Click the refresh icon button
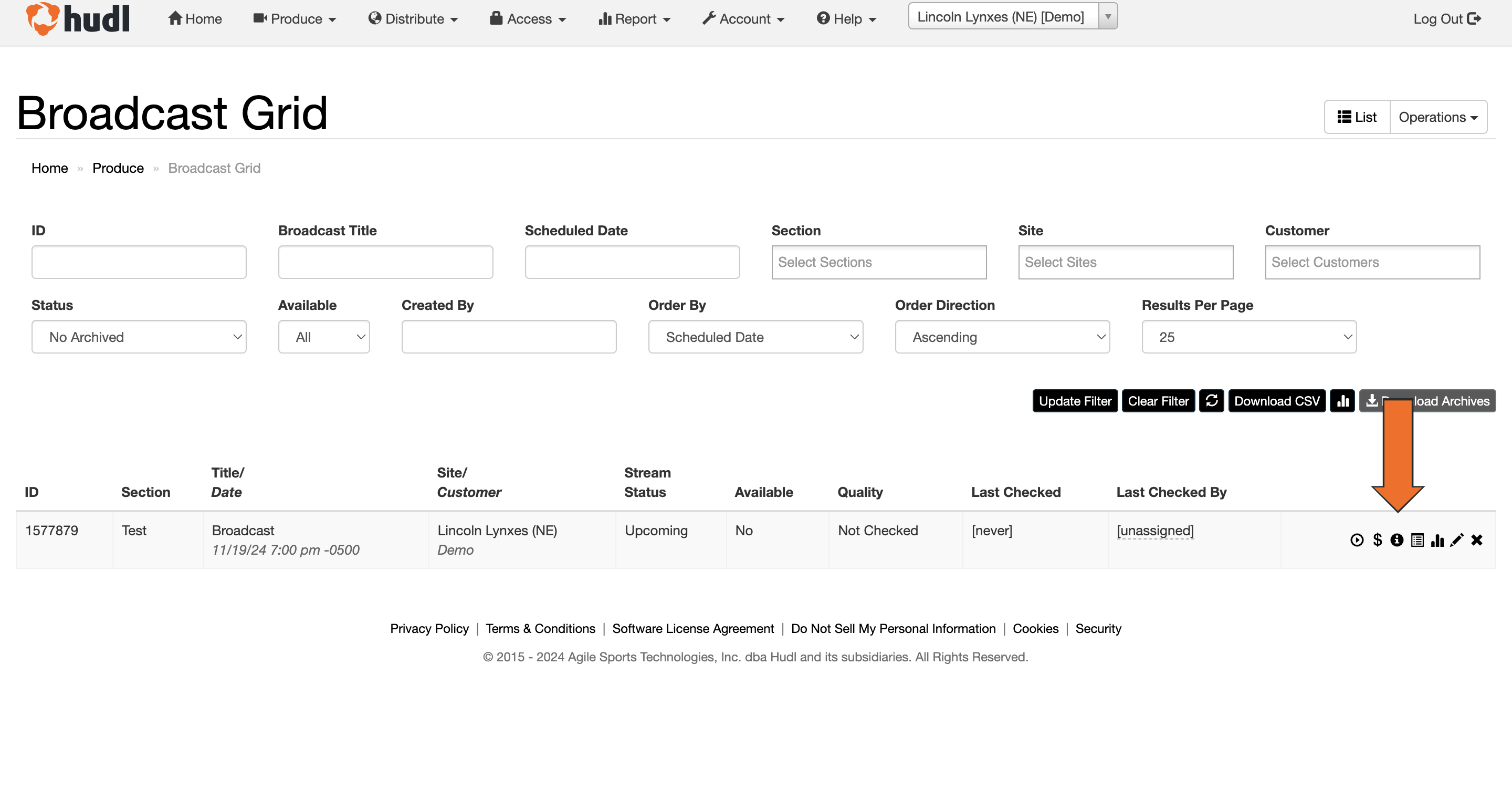 1211,401
